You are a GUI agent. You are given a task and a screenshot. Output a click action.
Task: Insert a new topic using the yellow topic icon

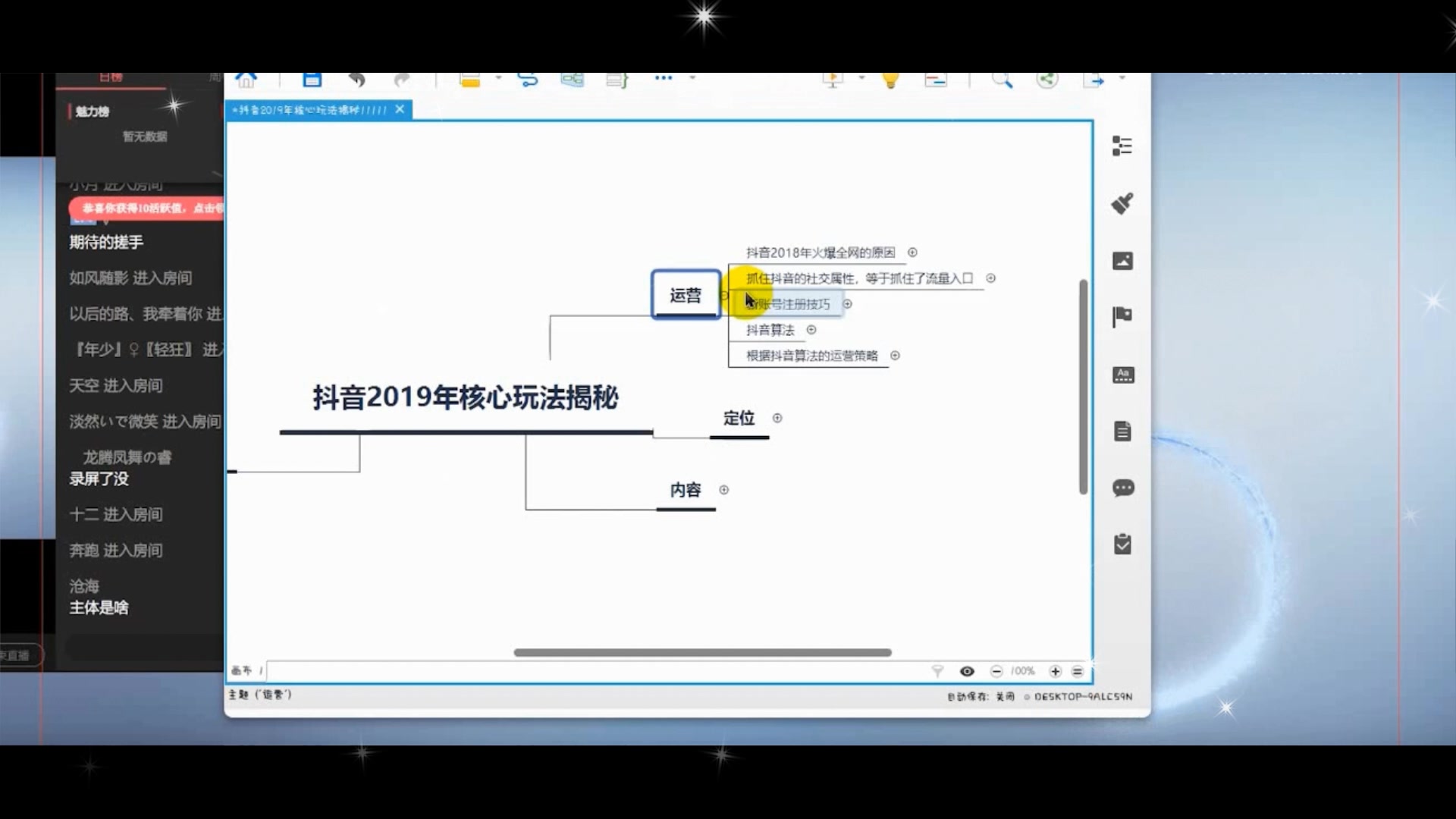click(470, 80)
